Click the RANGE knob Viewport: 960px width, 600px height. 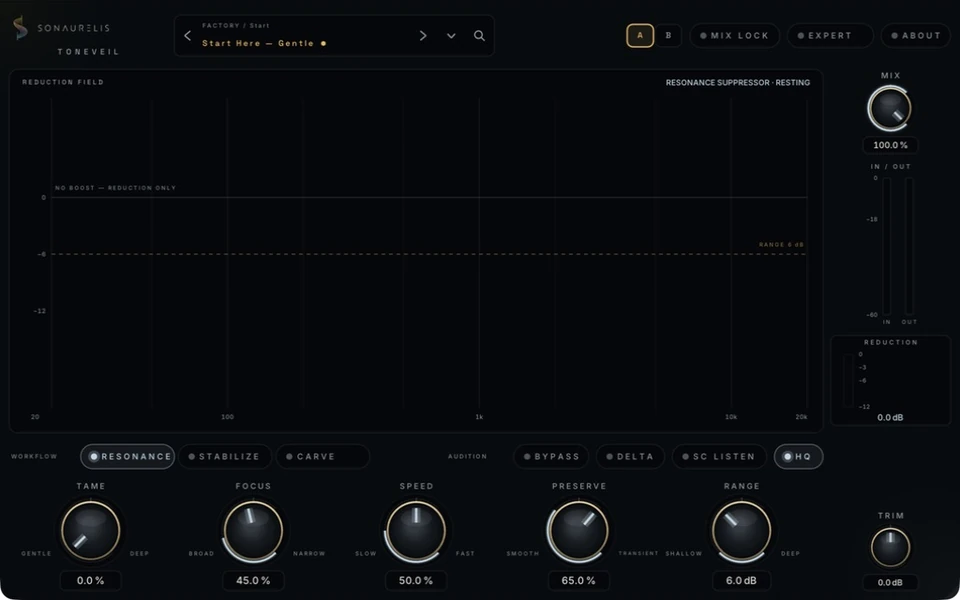pyautogui.click(x=741, y=531)
